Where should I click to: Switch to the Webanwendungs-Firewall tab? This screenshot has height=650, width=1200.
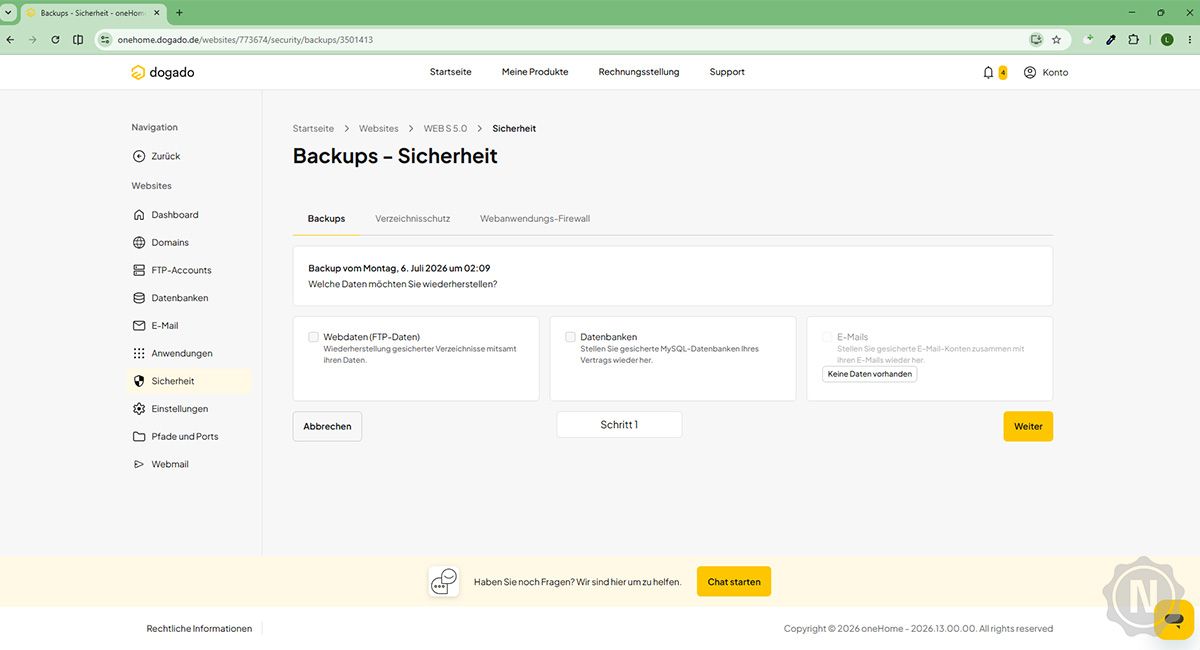pyautogui.click(x=535, y=218)
